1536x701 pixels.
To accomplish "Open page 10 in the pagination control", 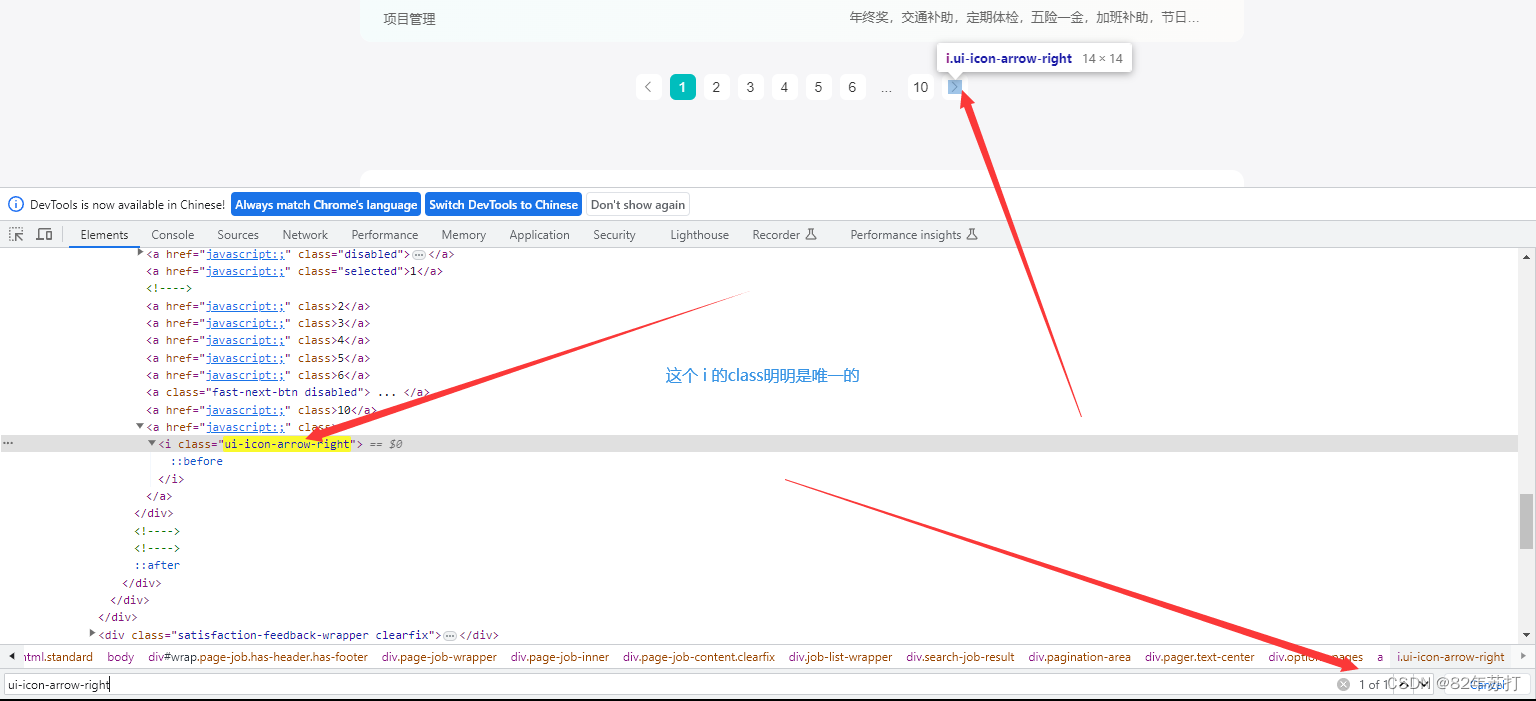I will 920,87.
